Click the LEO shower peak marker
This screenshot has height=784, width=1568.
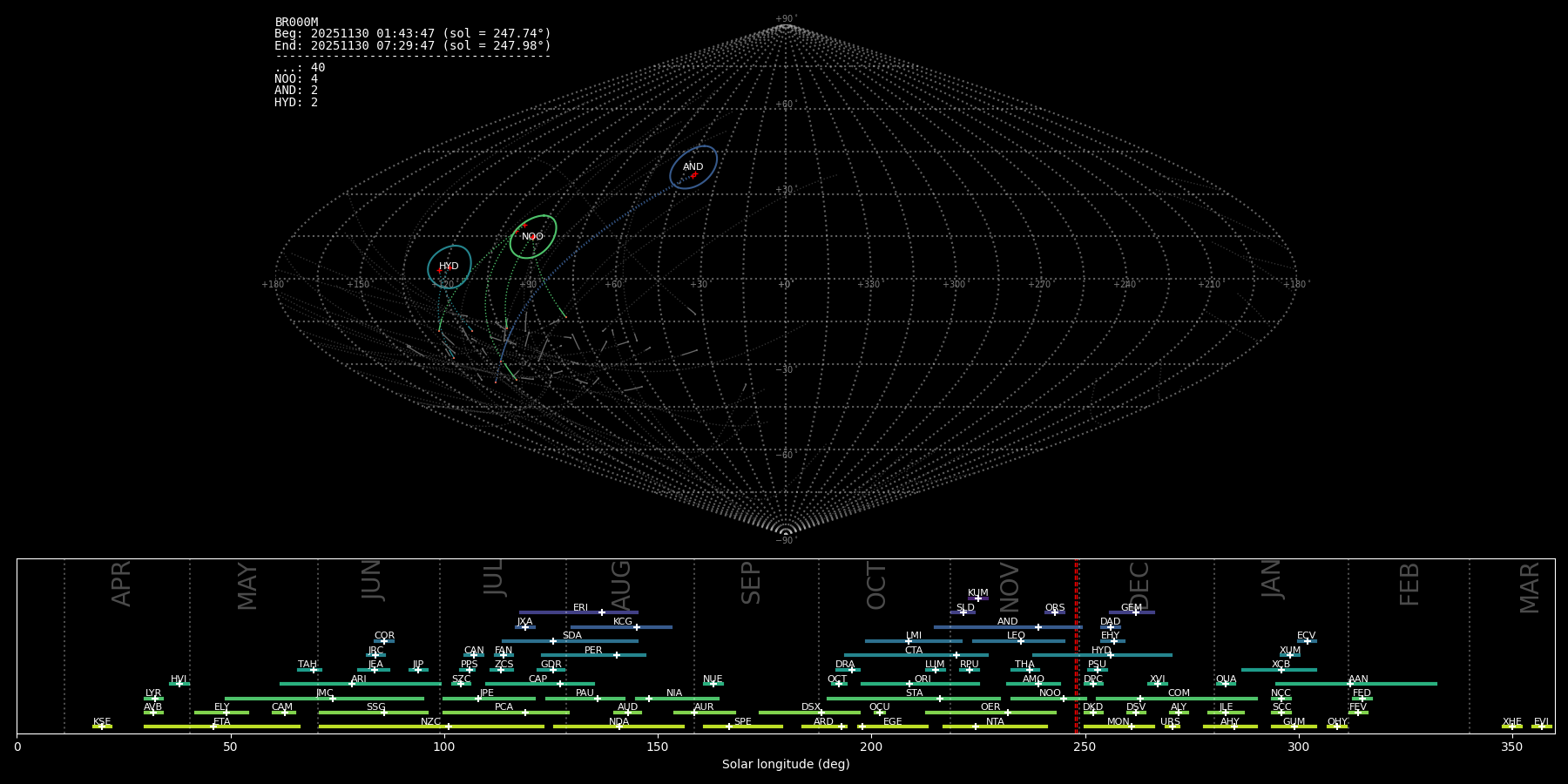pyautogui.click(x=1021, y=641)
